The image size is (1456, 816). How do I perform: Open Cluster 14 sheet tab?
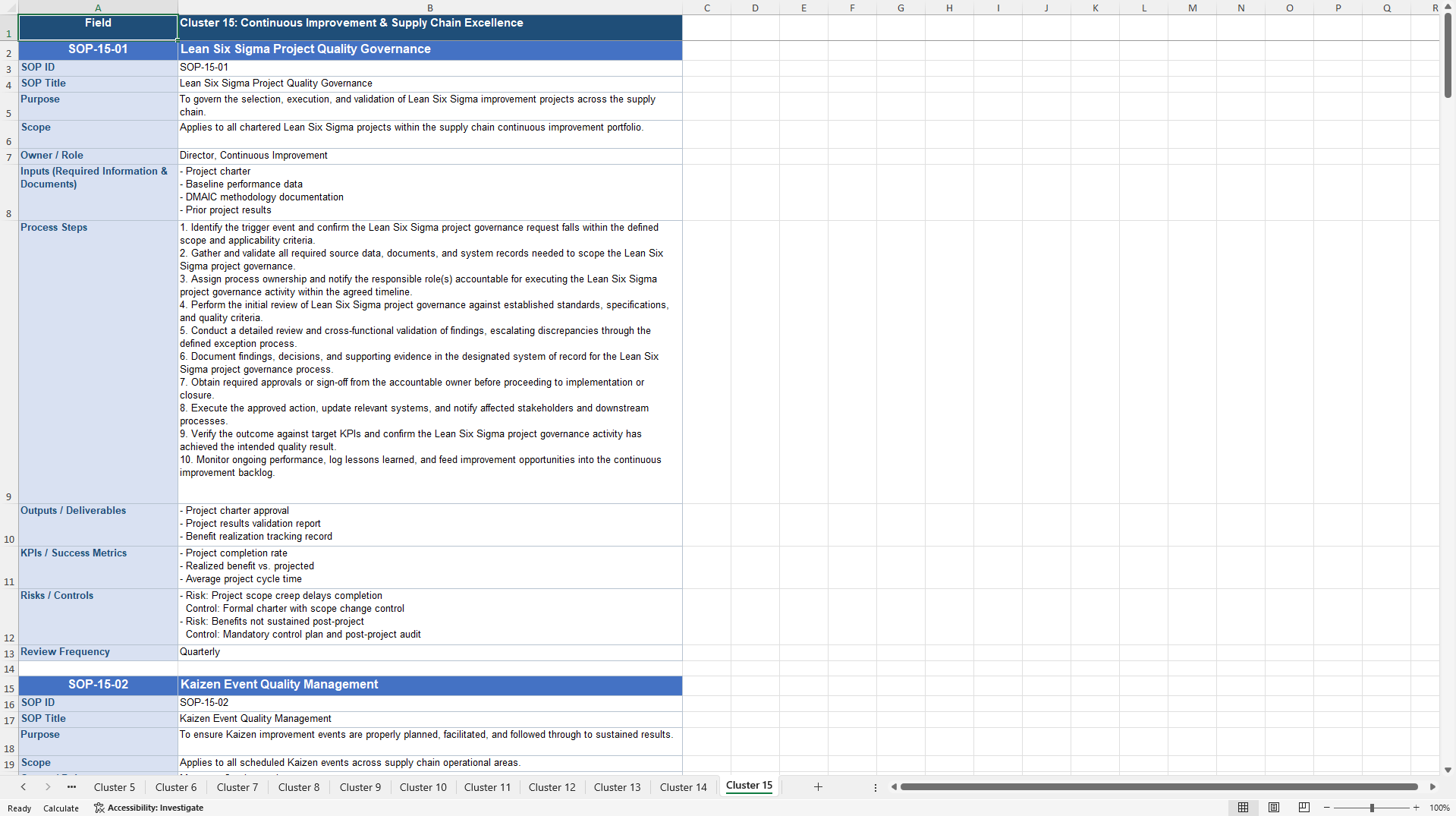pyautogui.click(x=684, y=787)
